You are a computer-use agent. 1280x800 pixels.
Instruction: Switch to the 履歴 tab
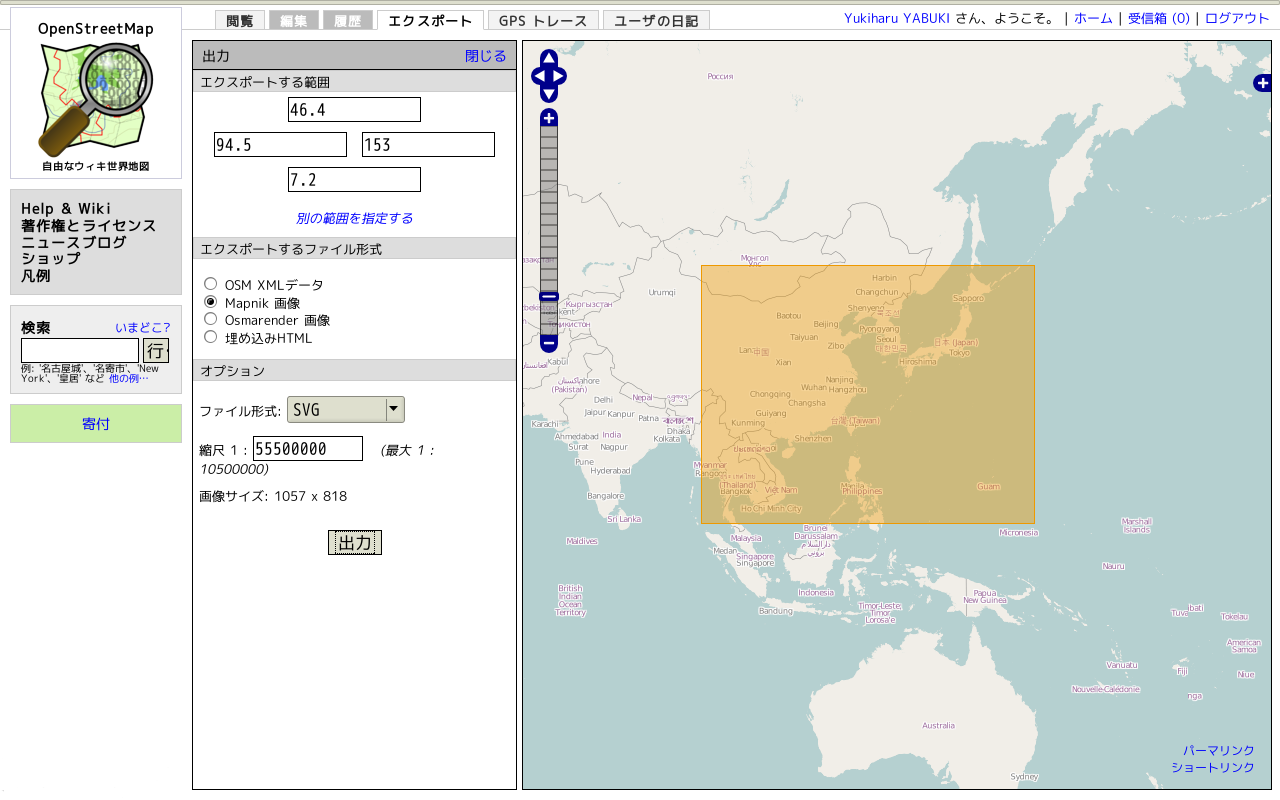pyautogui.click(x=348, y=20)
